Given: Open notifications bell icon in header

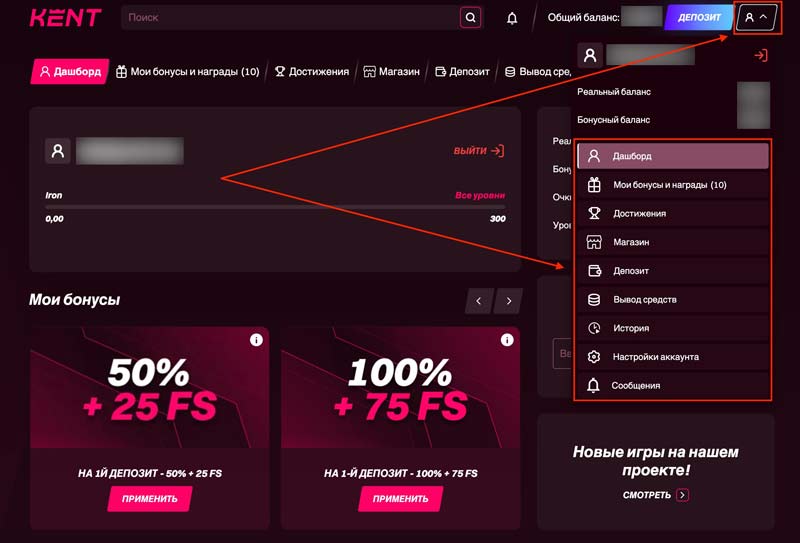Looking at the screenshot, I should click(512, 18).
